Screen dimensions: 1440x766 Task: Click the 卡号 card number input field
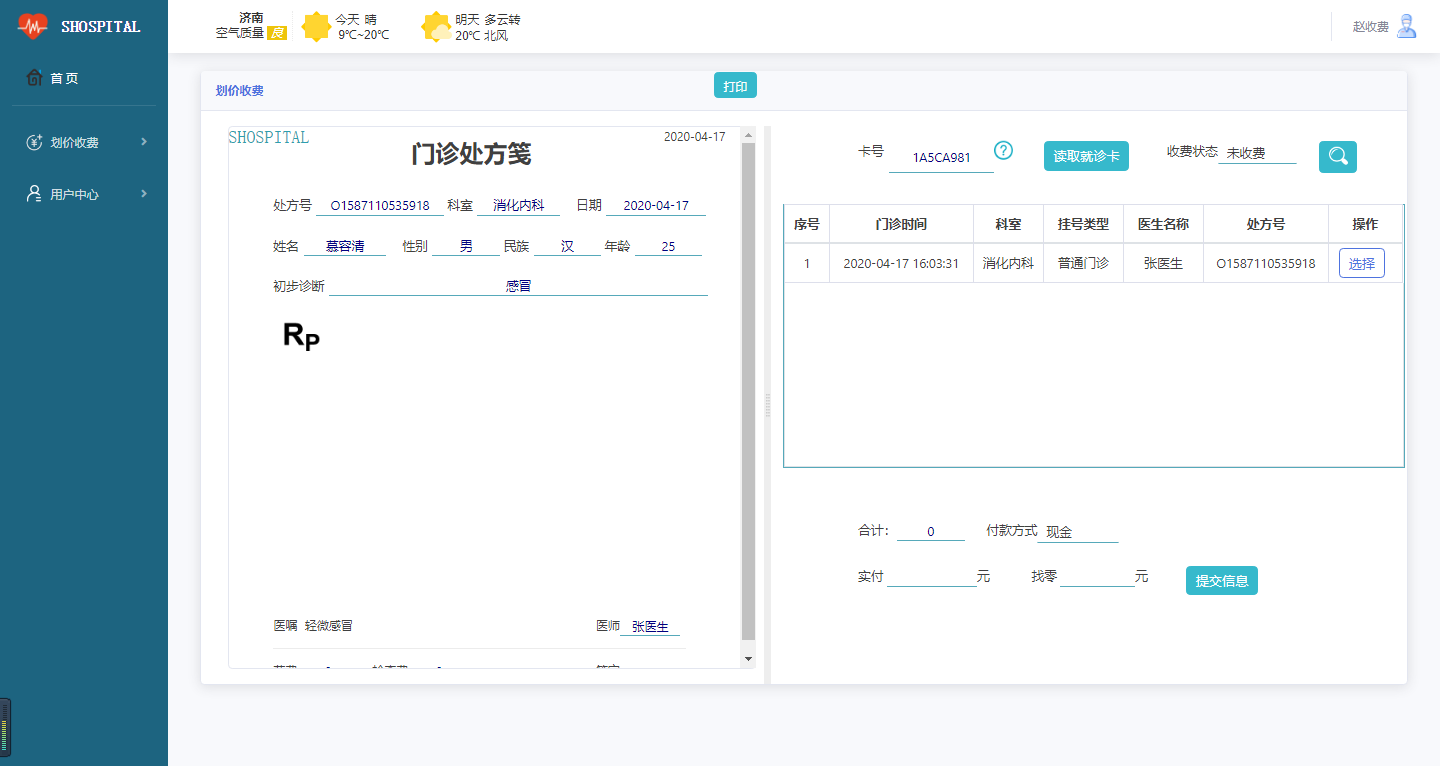(941, 156)
